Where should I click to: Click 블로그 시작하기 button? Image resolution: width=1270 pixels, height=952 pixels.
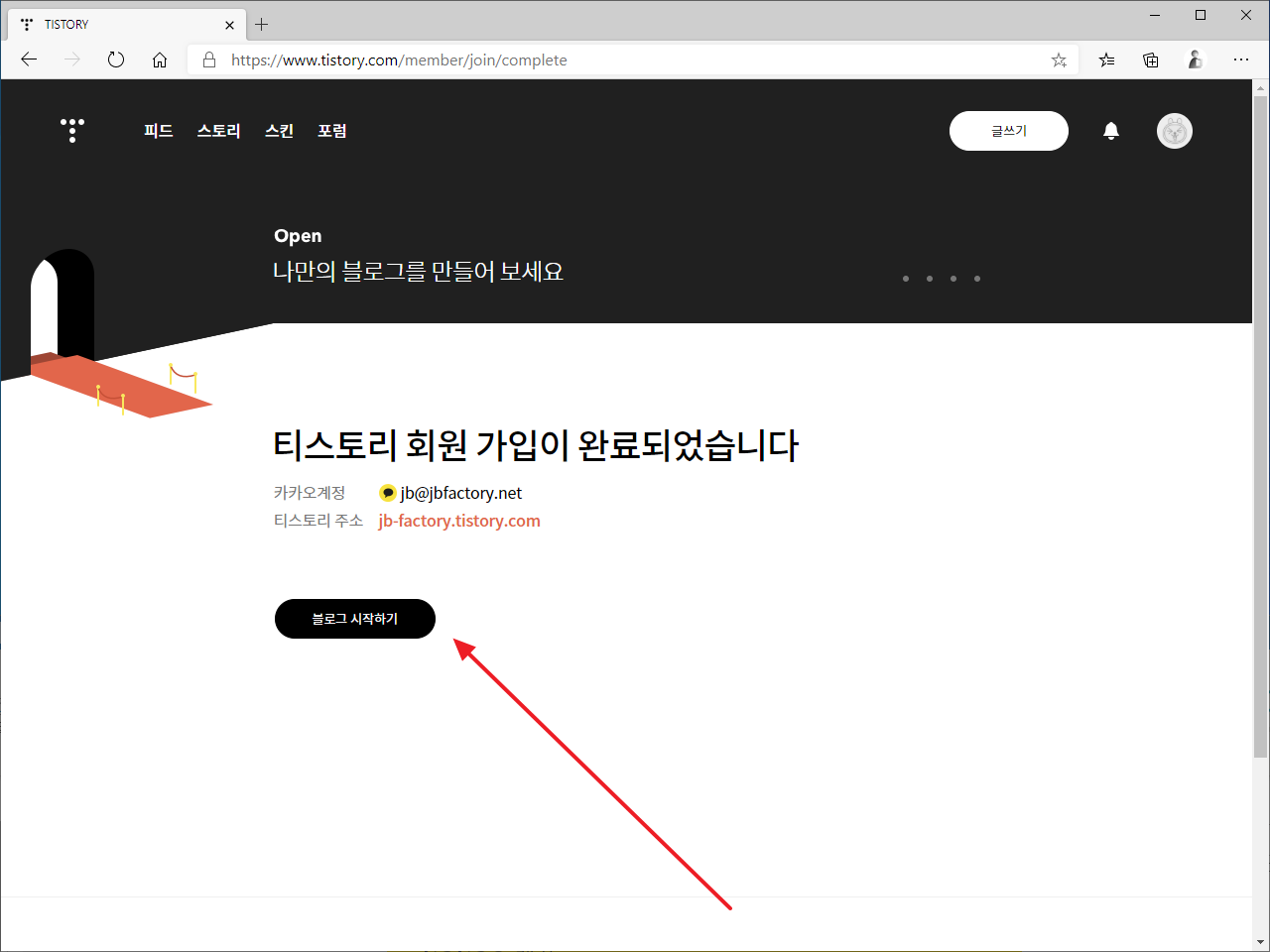[355, 619]
